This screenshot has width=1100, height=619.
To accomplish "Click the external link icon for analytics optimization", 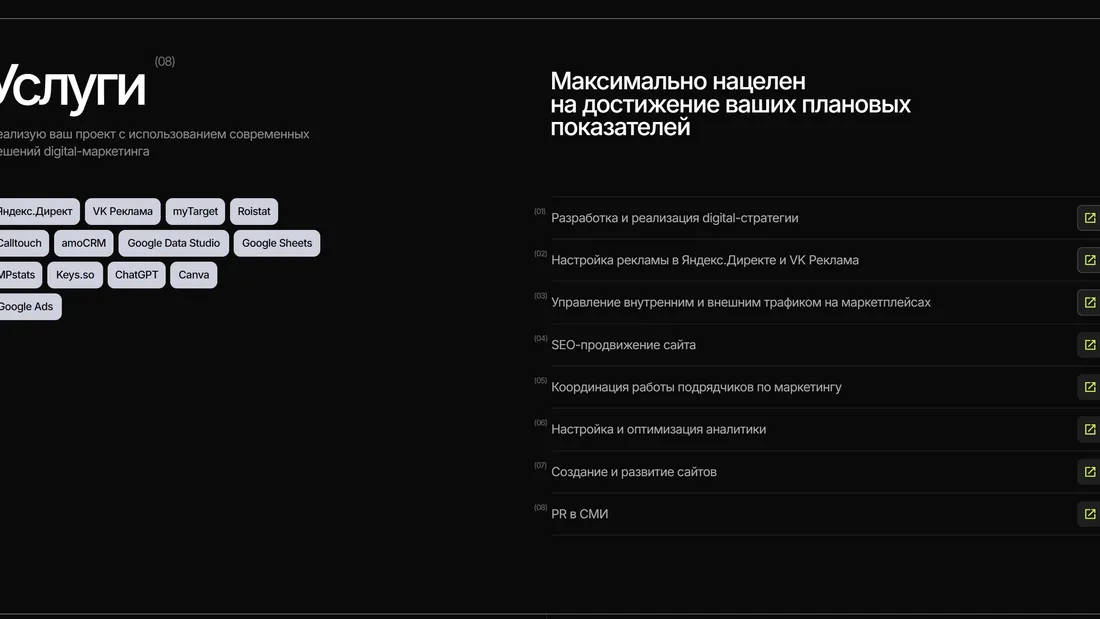I will point(1088,429).
